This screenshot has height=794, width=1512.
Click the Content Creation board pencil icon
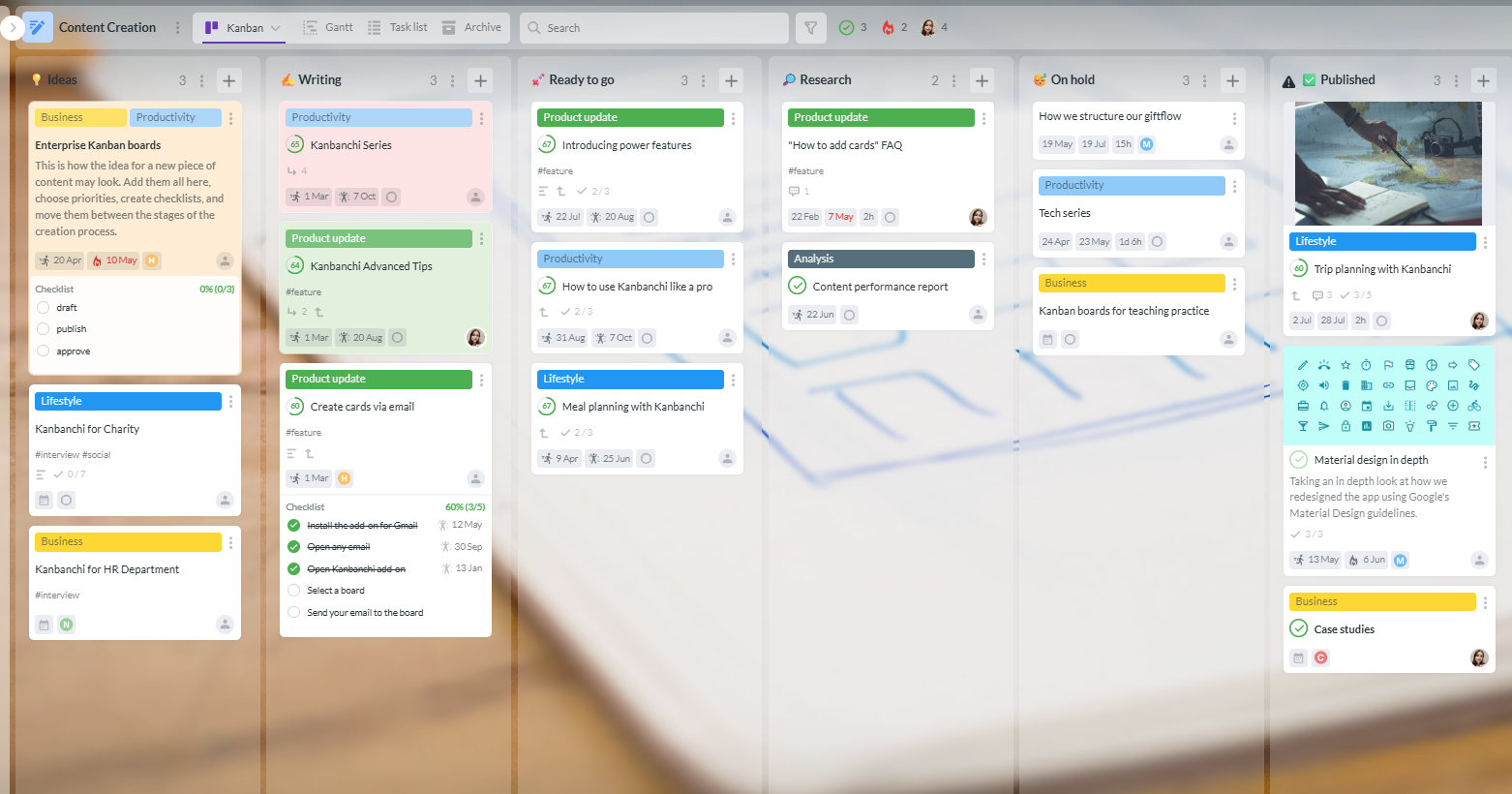(x=37, y=27)
